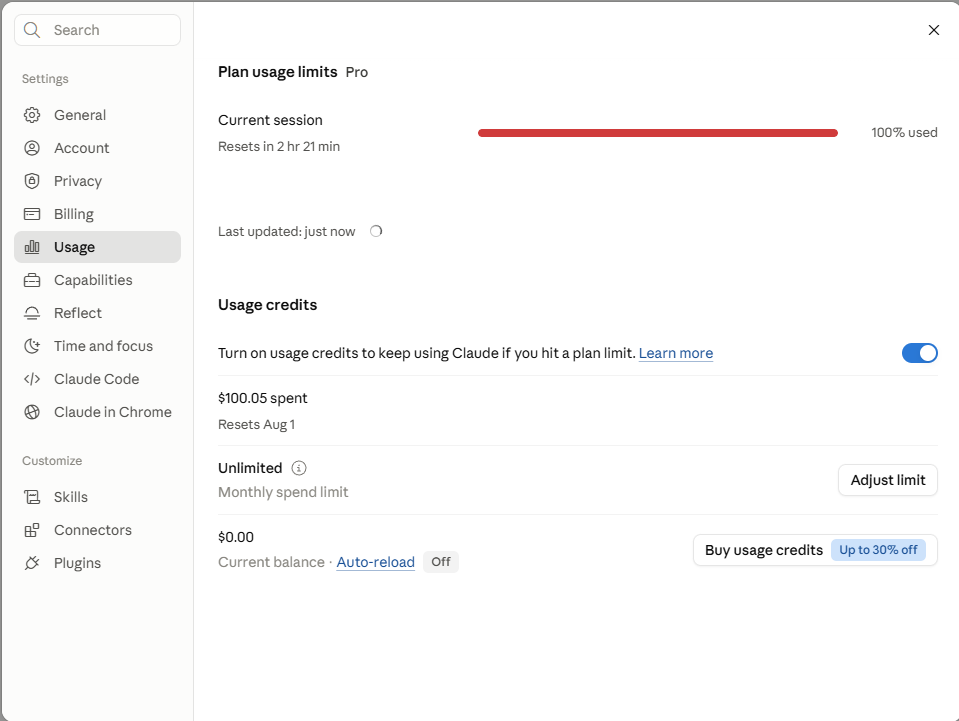Click the Reflect icon in the sidebar
Screen dimensions: 959x721
[x=32, y=313]
